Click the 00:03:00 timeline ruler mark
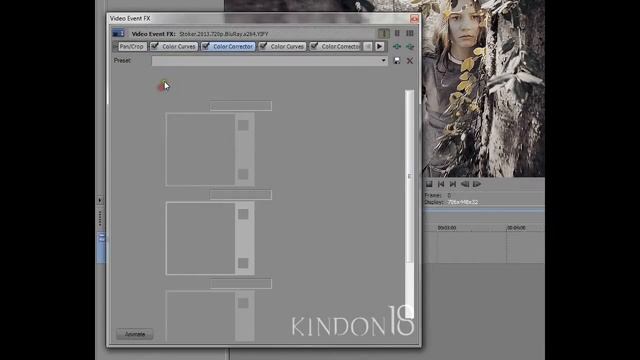Viewport: 640px width, 360px height. (447, 228)
